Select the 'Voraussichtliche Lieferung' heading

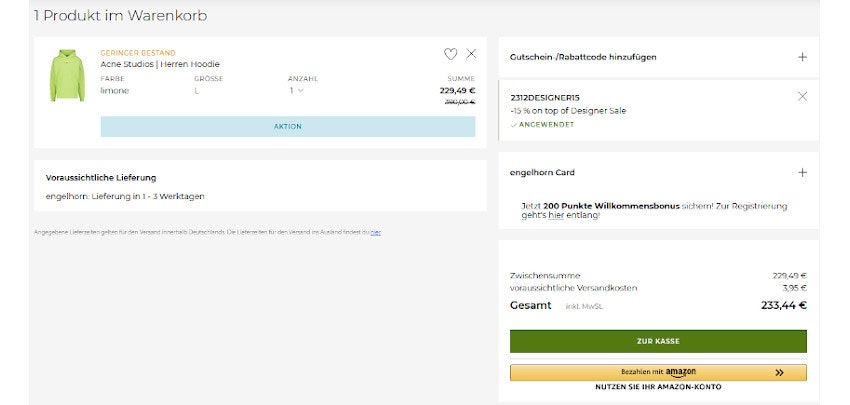101,177
